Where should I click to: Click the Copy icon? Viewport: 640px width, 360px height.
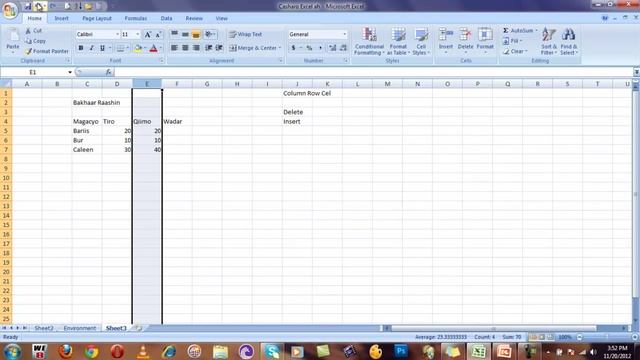point(28,41)
